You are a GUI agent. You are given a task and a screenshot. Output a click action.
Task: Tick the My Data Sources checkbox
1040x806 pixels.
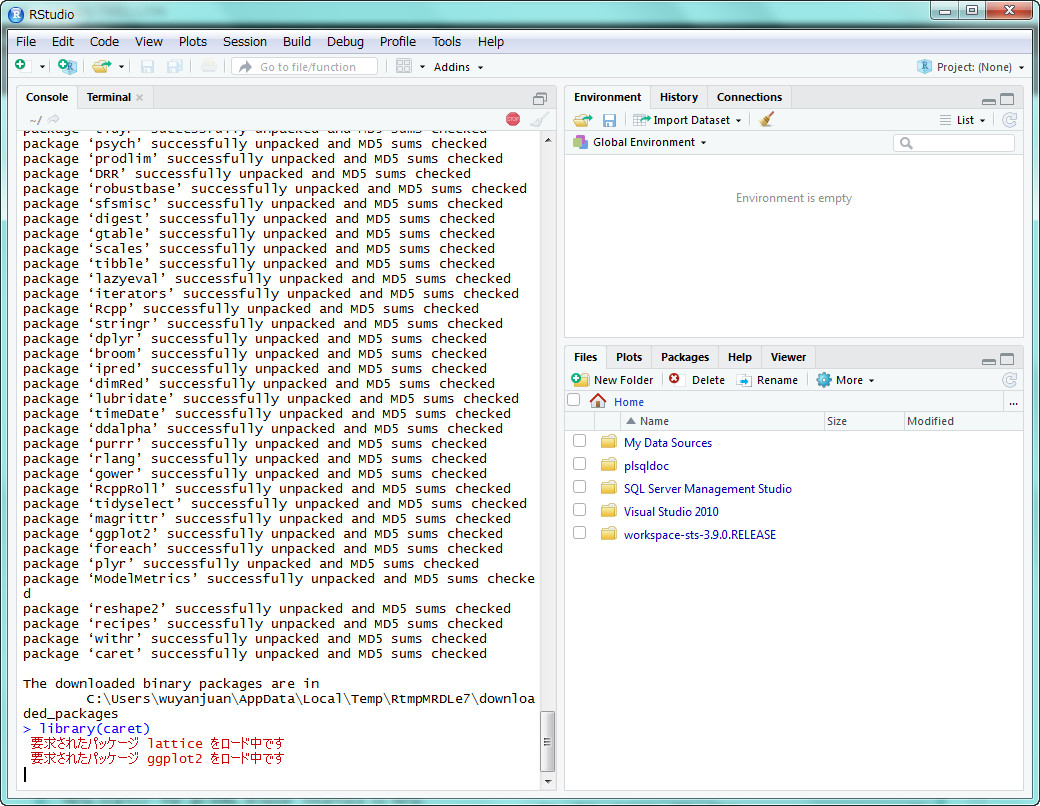(579, 440)
